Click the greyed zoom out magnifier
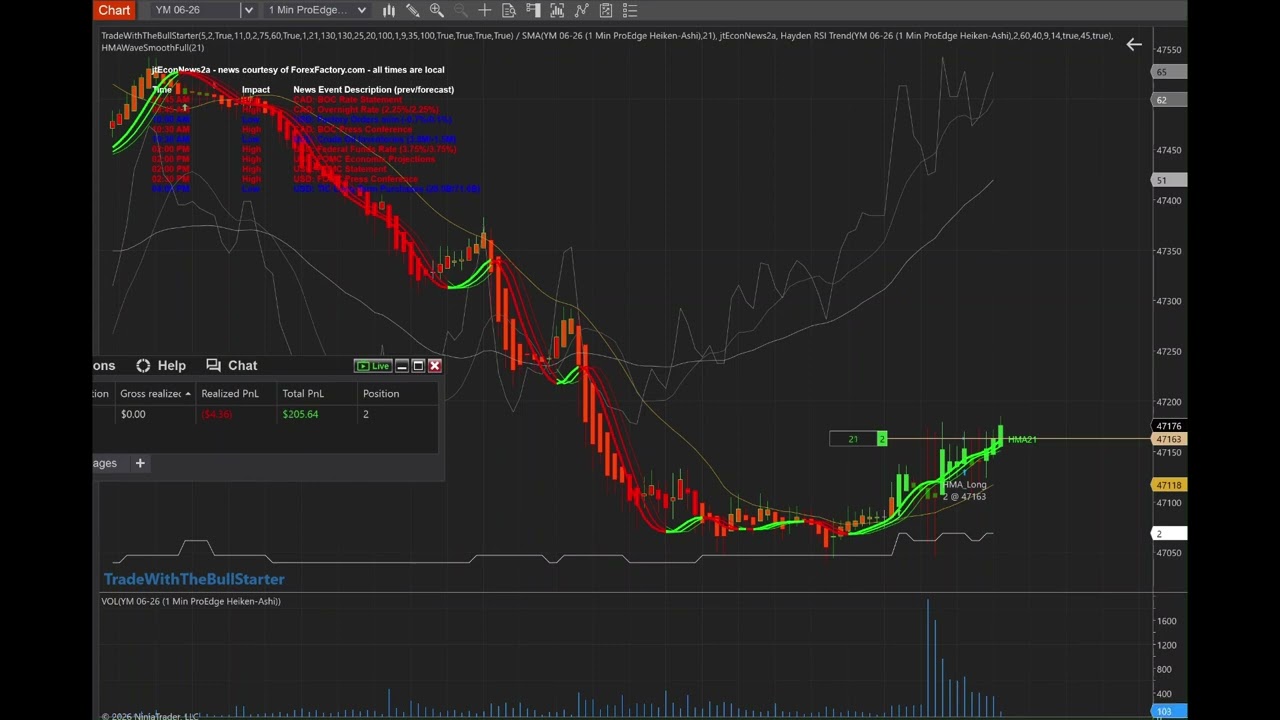 (460, 10)
